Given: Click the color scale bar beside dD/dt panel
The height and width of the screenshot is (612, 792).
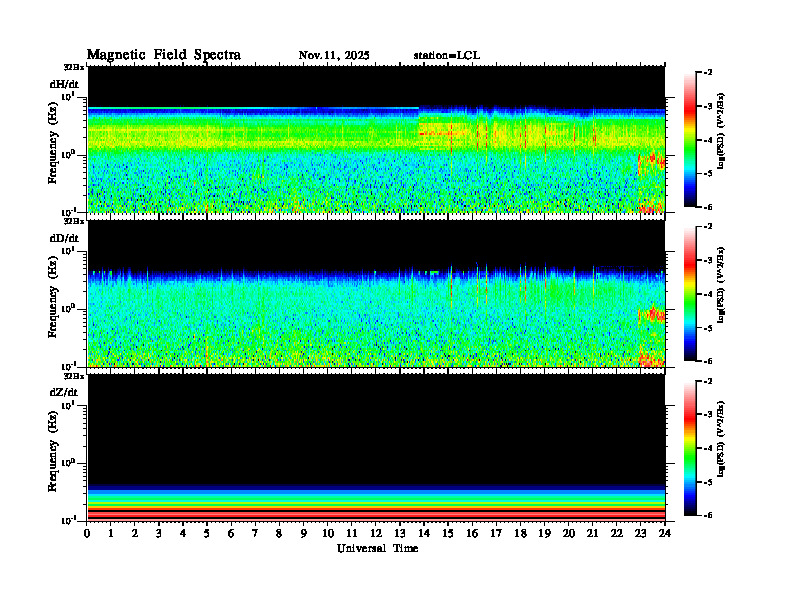Looking at the screenshot, I should pos(690,294).
